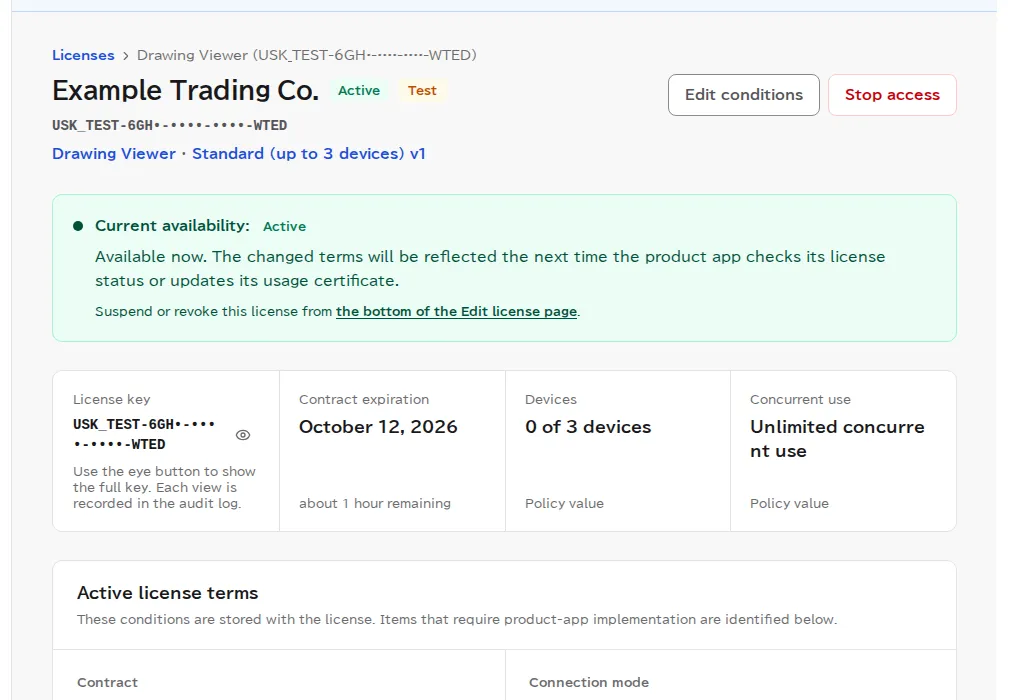Click the Policy value text under Concurrent use
The height and width of the screenshot is (700, 1009).
pyautogui.click(x=790, y=504)
